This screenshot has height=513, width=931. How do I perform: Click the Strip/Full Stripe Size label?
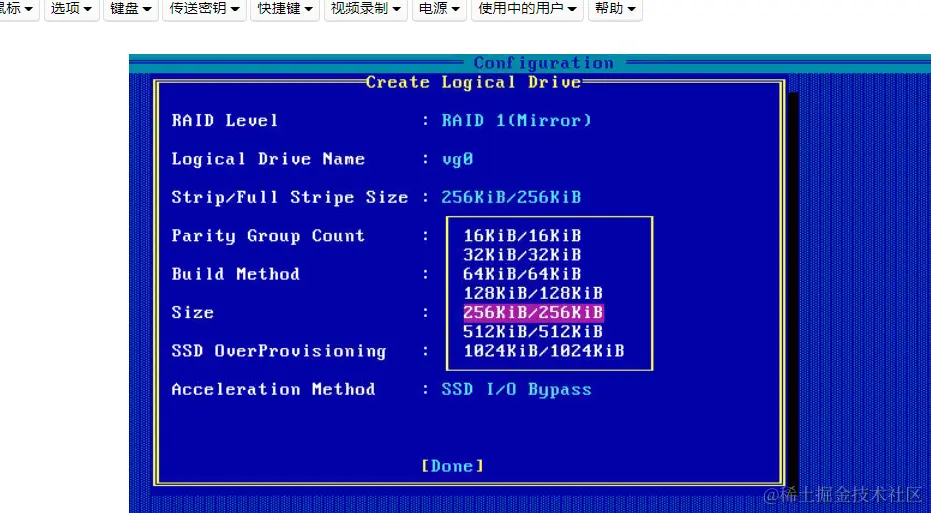click(290, 197)
